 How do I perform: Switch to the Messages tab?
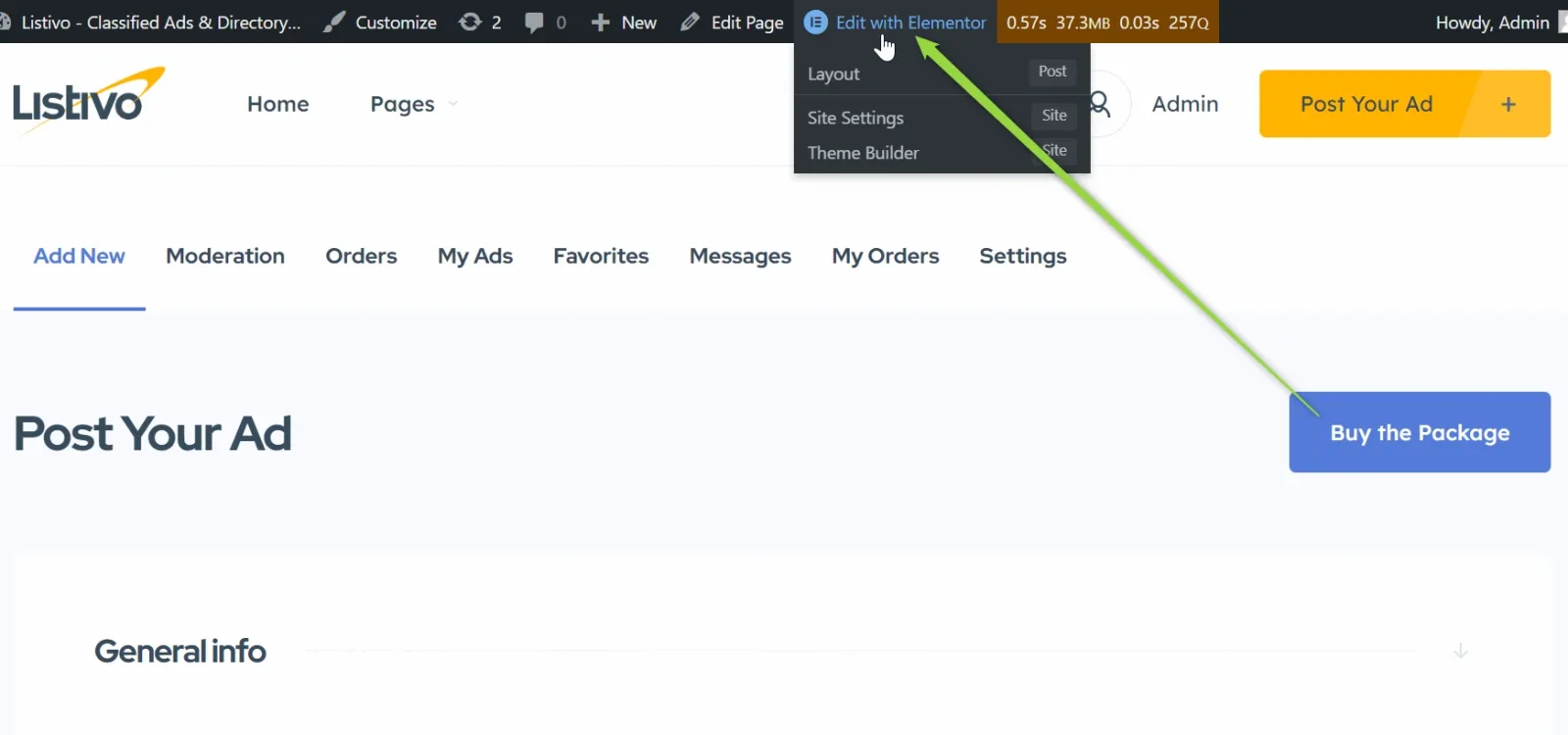tap(740, 256)
